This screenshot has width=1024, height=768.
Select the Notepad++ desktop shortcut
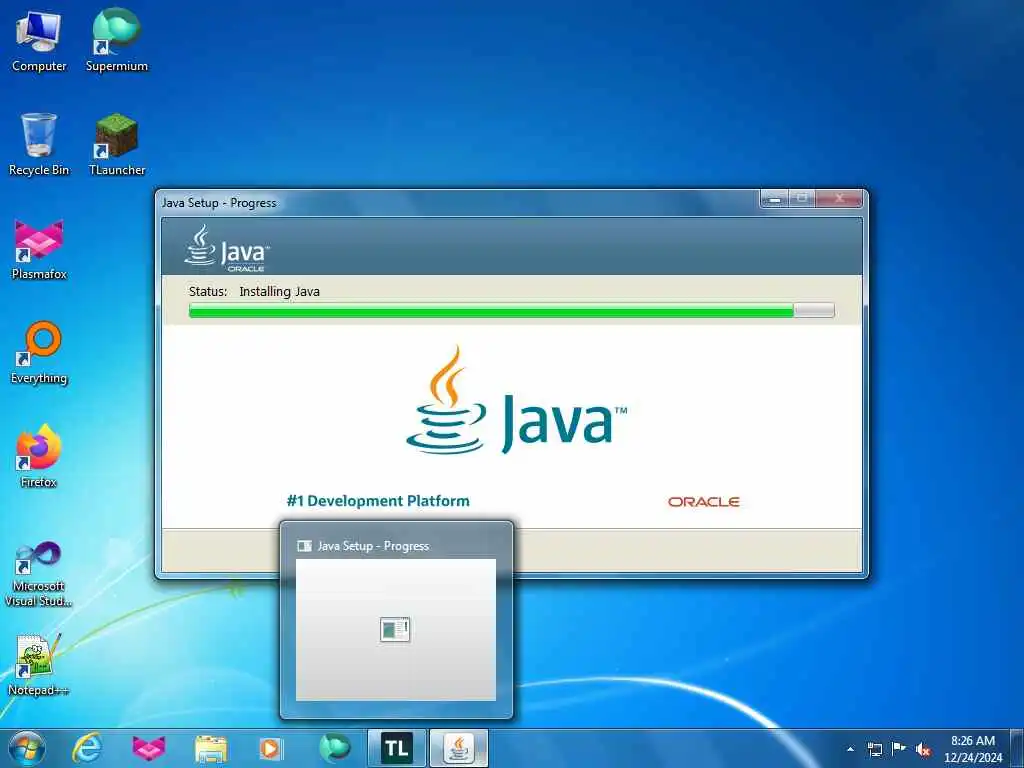[x=39, y=665]
